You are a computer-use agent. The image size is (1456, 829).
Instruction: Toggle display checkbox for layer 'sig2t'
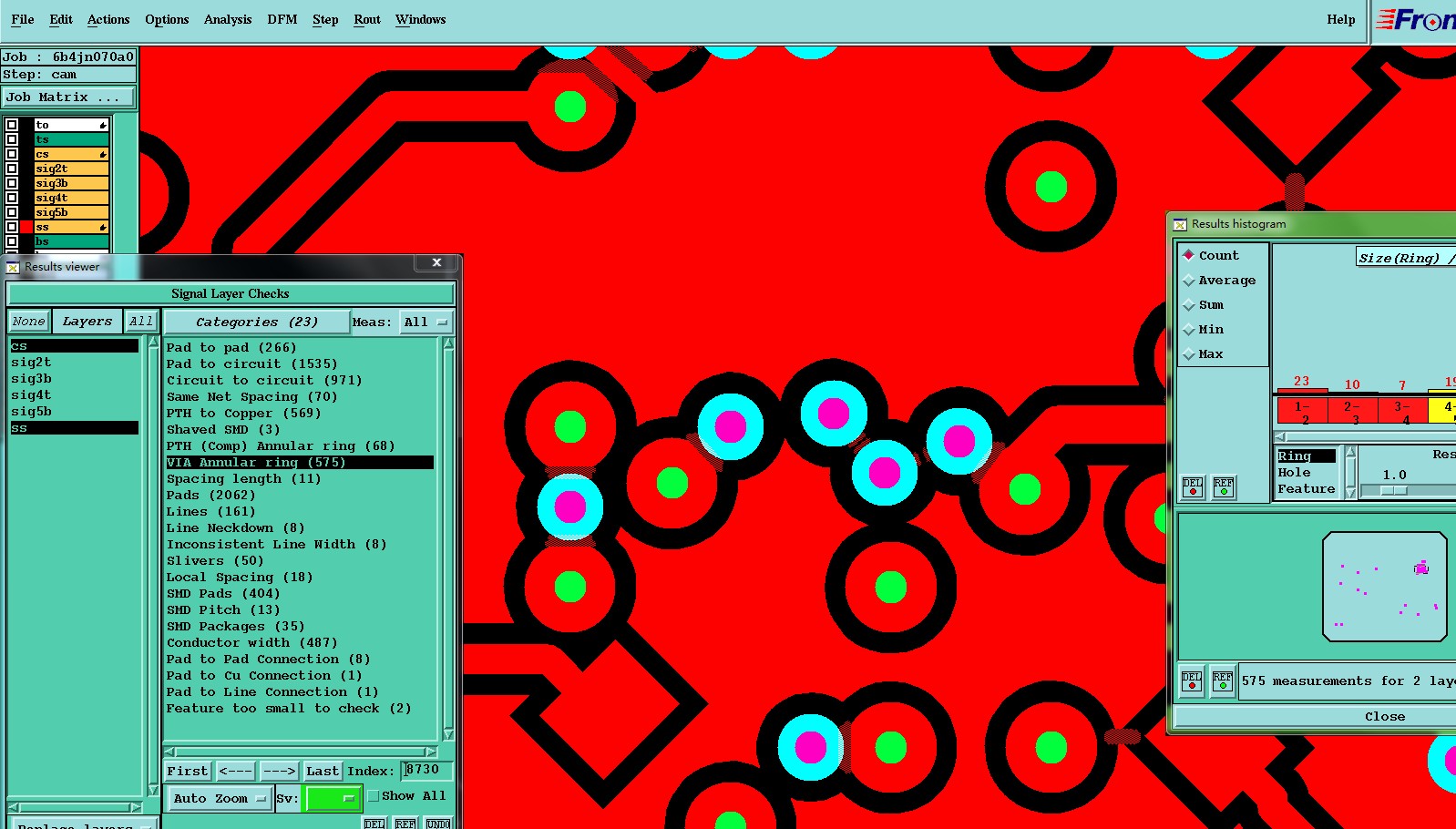tap(12, 169)
